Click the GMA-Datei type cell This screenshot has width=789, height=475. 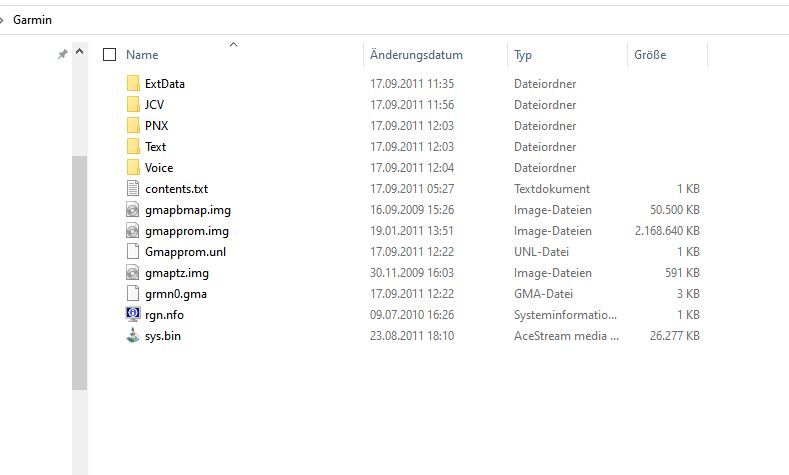coord(543,294)
